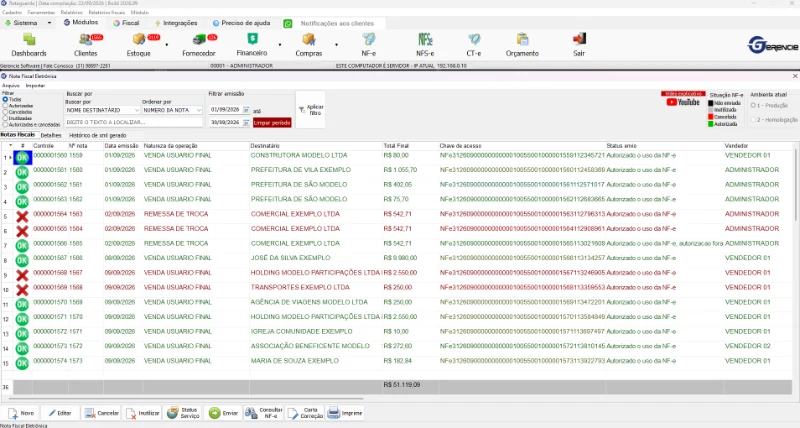This screenshot has height=428, width=800.
Task: Open the Estoque box icon
Action: [139, 39]
